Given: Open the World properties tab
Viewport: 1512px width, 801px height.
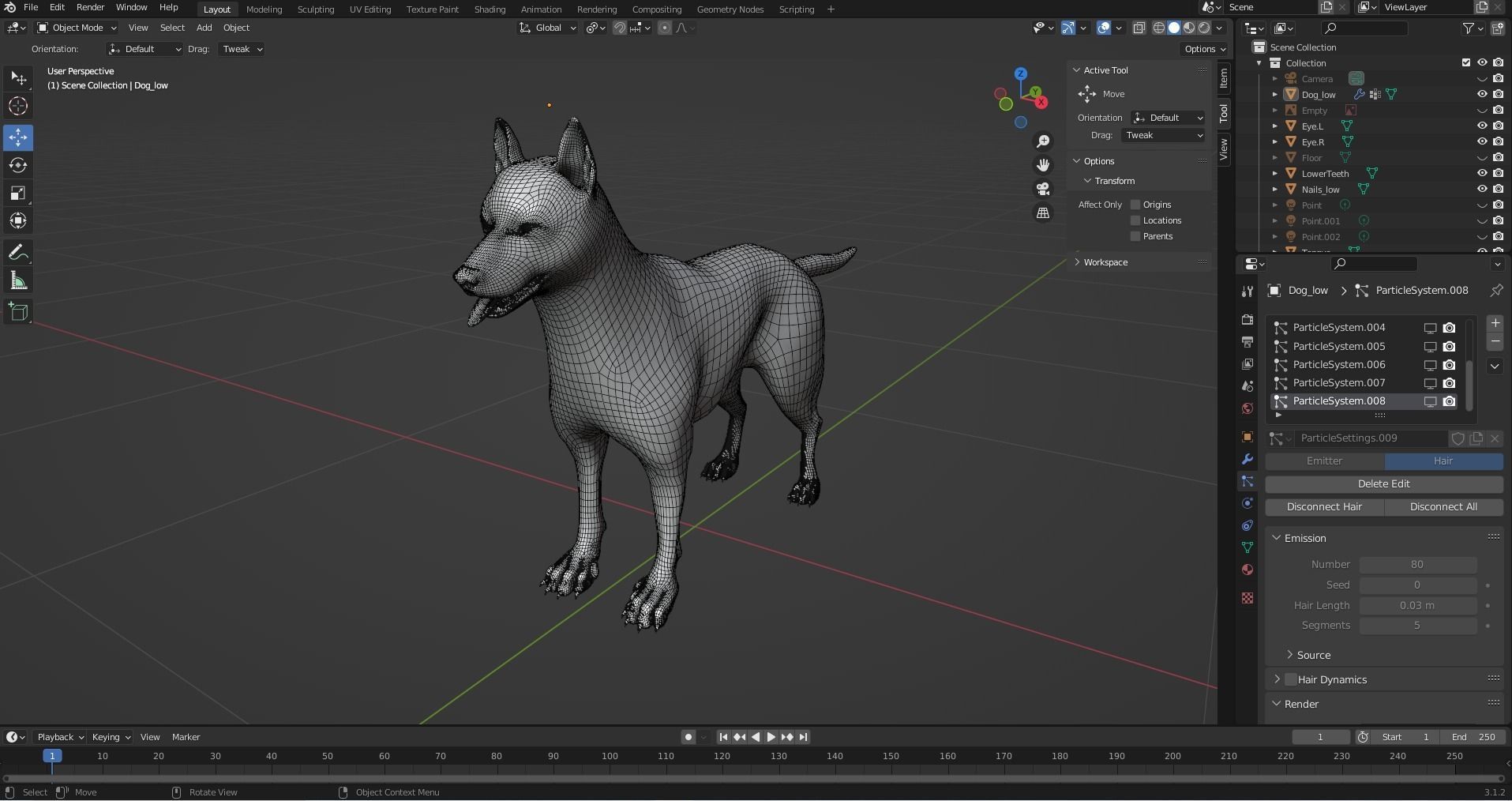Looking at the screenshot, I should [x=1247, y=408].
